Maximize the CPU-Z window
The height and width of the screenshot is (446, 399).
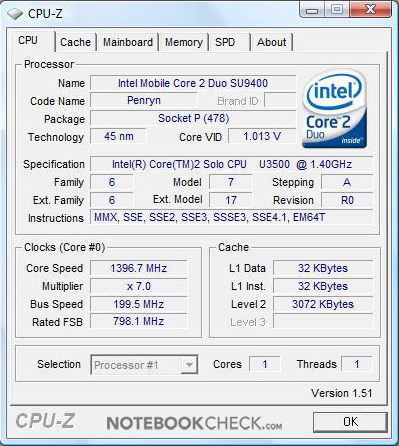pos(336,10)
